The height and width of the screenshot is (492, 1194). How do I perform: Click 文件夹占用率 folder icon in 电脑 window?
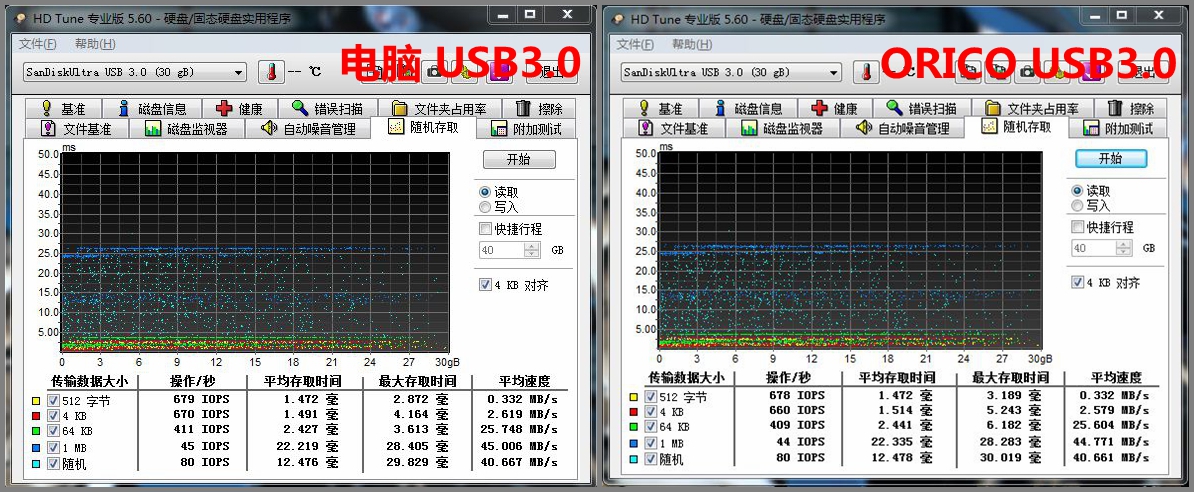(399, 109)
